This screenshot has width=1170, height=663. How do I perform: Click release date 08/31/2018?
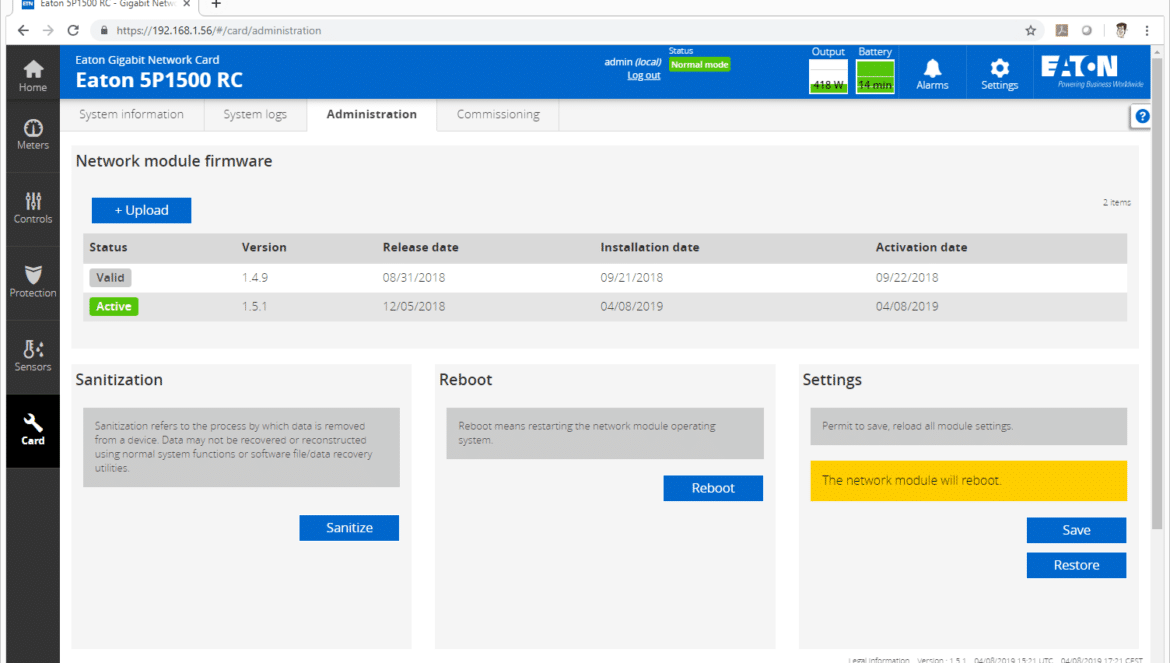[413, 277]
